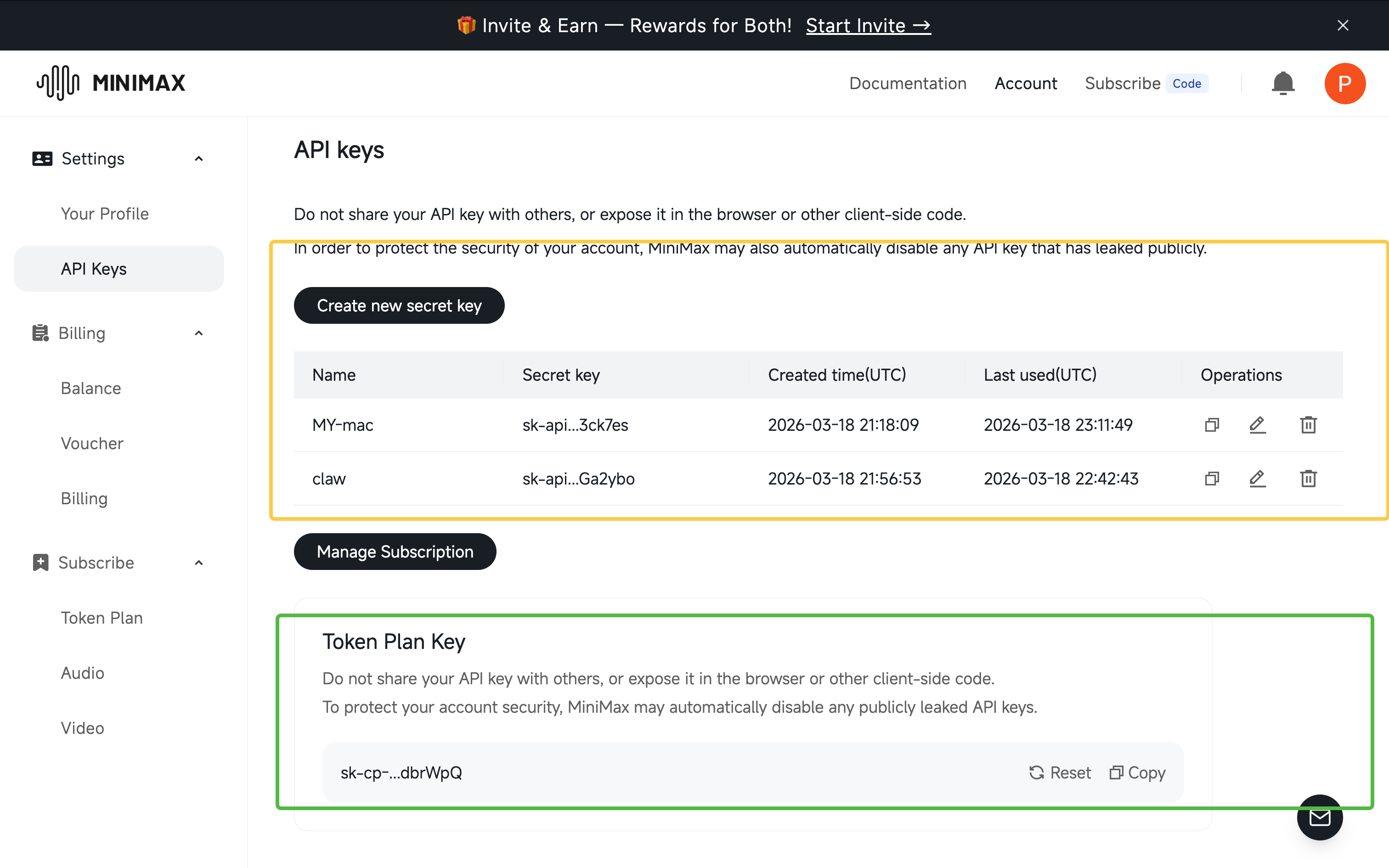
Task: Click the Token Plan Key heading
Action: [x=394, y=642]
